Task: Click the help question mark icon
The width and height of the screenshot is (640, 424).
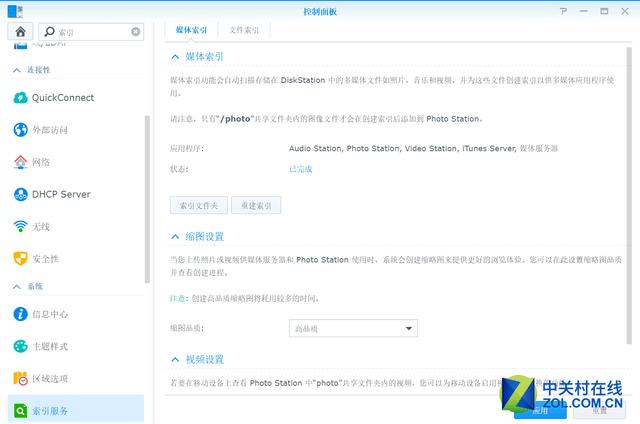Action: pyautogui.click(x=563, y=11)
